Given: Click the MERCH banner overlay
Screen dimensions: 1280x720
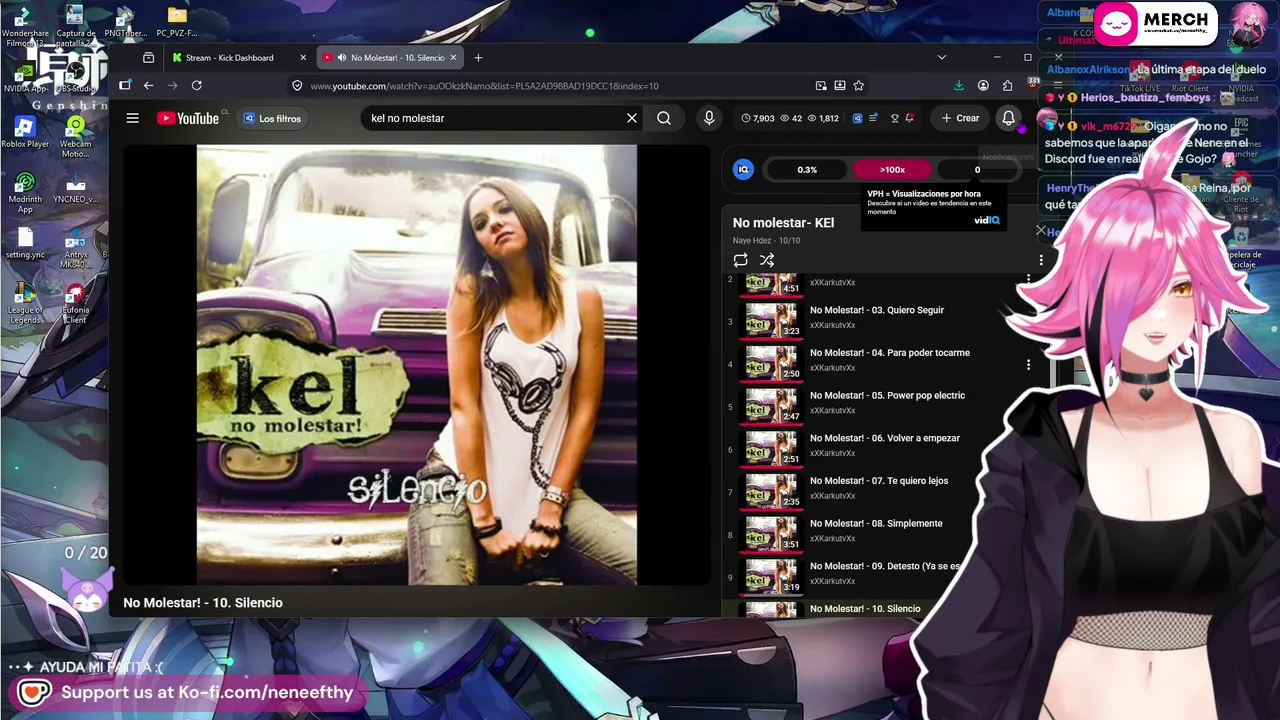Looking at the screenshot, I should (1156, 23).
